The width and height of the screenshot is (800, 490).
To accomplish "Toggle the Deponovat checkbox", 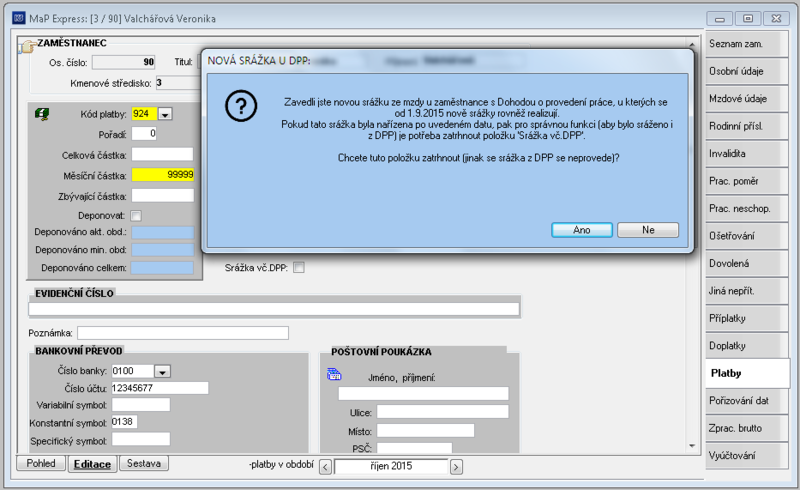I will pos(136,216).
